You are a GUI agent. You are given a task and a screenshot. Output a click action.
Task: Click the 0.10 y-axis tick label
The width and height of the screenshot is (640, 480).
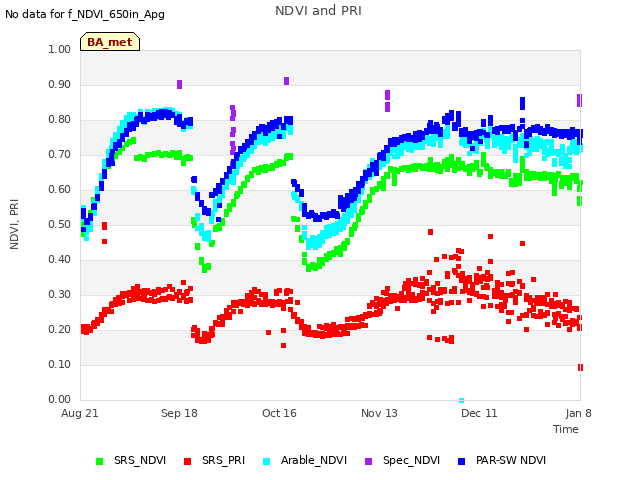(x=60, y=364)
